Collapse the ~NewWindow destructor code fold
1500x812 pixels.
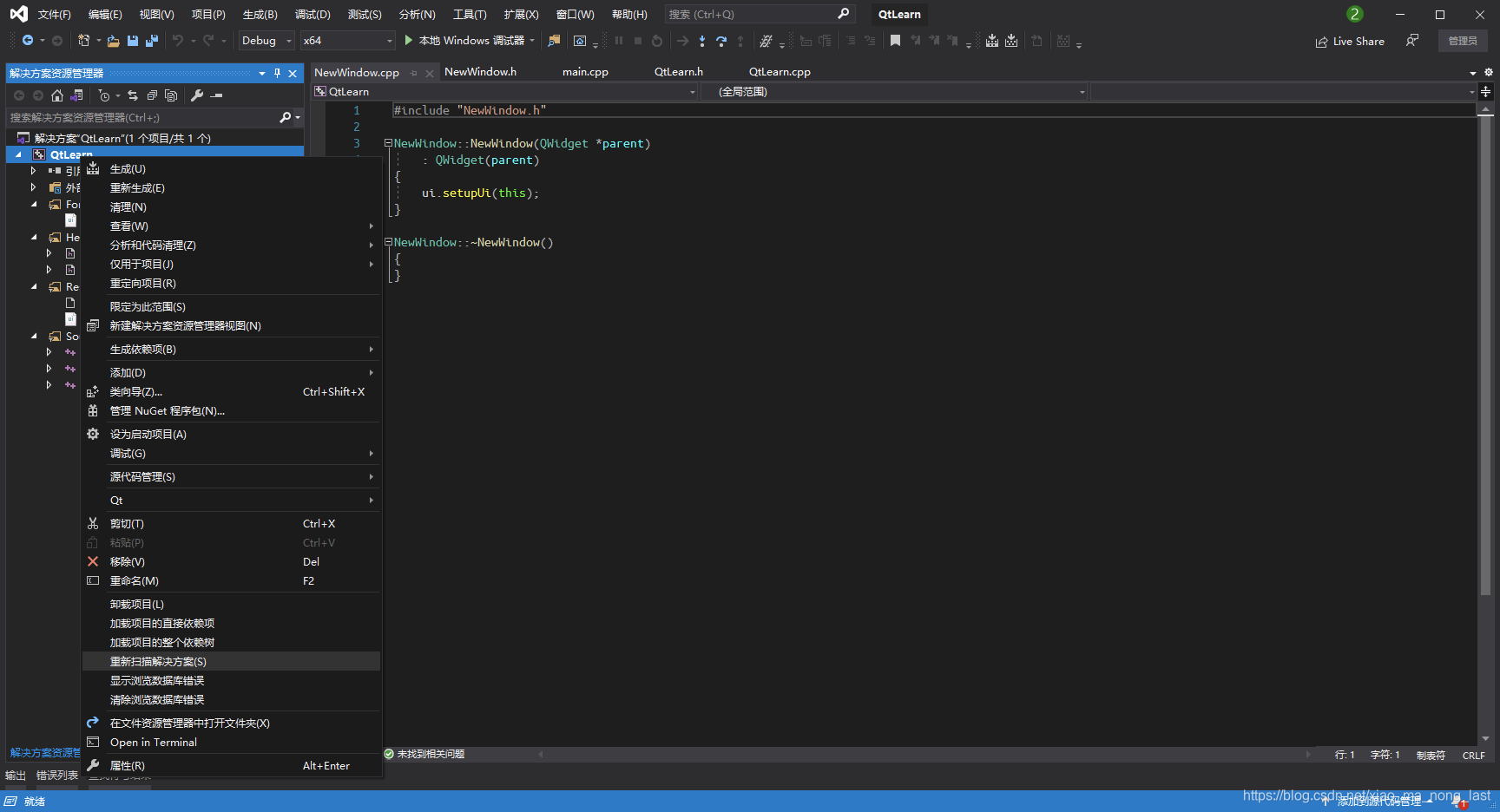[x=389, y=242]
